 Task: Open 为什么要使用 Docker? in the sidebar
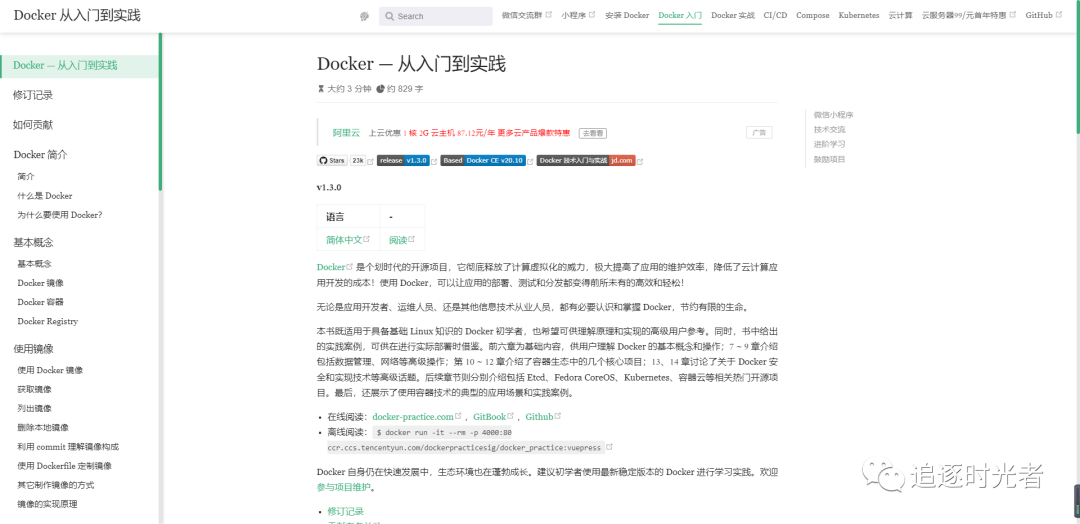click(60, 215)
